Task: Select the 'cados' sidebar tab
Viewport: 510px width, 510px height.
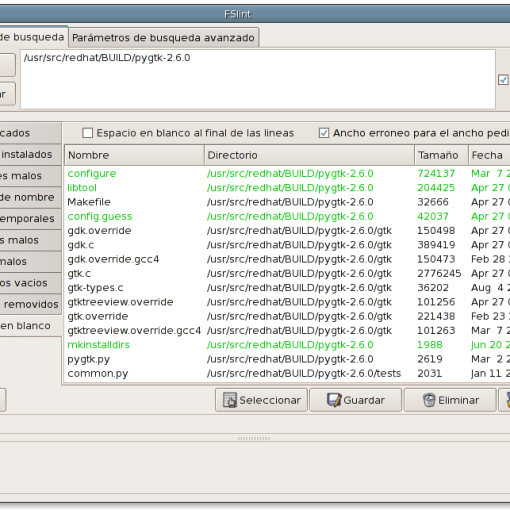Action: click(30, 133)
